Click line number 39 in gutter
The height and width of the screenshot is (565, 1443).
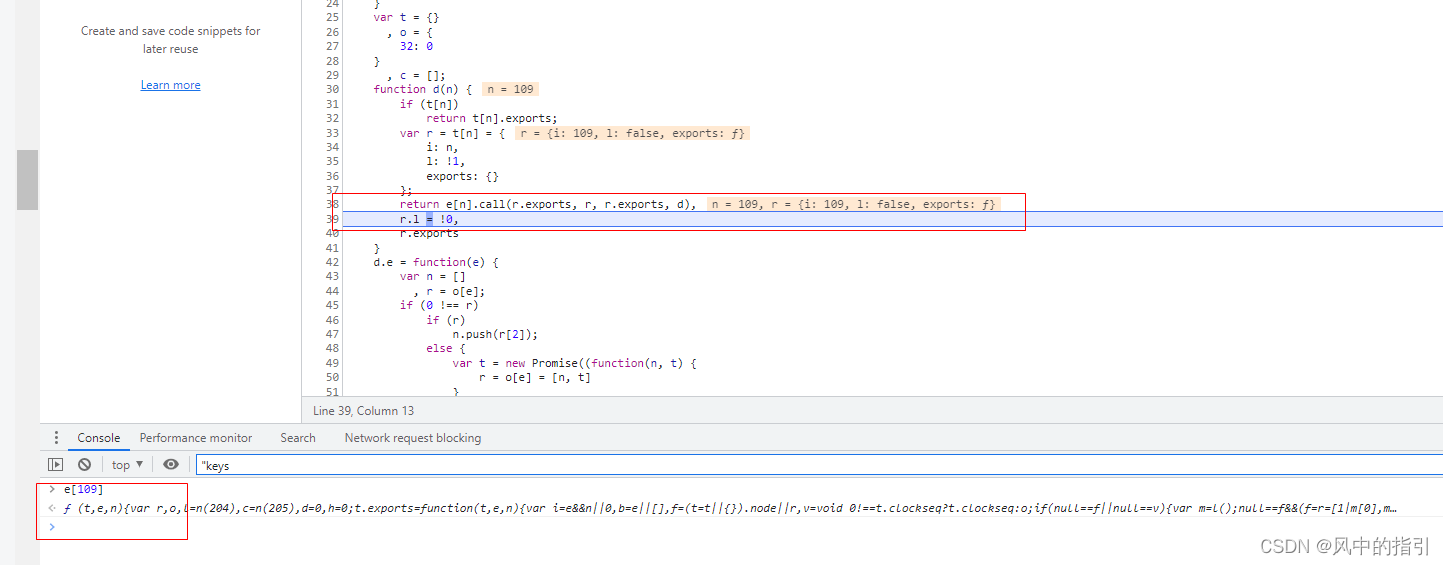tap(333, 219)
